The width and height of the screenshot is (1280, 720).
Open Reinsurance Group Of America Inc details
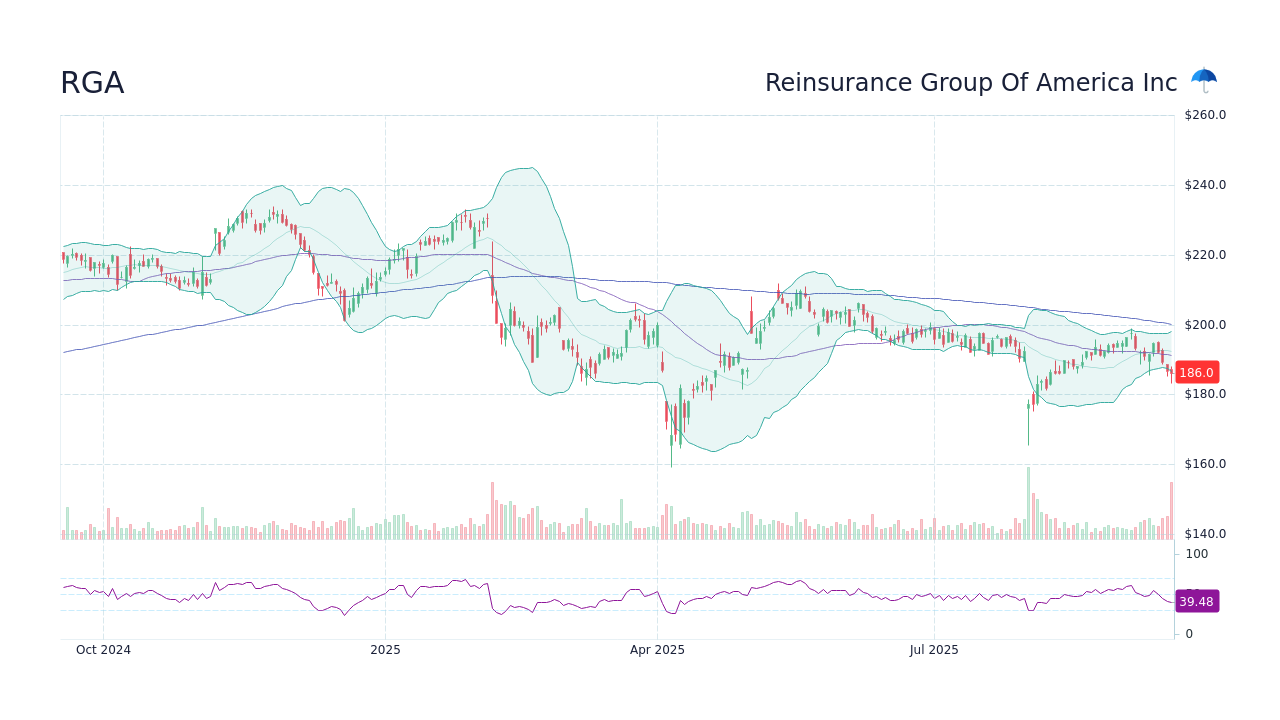970,83
